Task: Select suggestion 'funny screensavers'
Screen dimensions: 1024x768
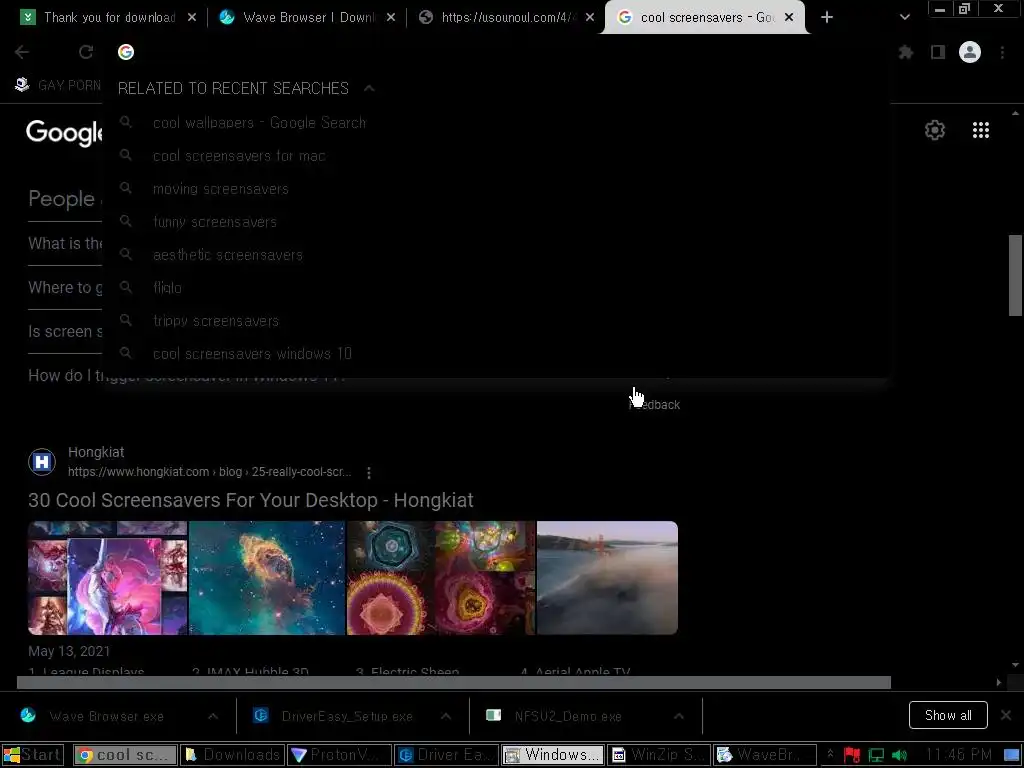Action: coord(496,222)
